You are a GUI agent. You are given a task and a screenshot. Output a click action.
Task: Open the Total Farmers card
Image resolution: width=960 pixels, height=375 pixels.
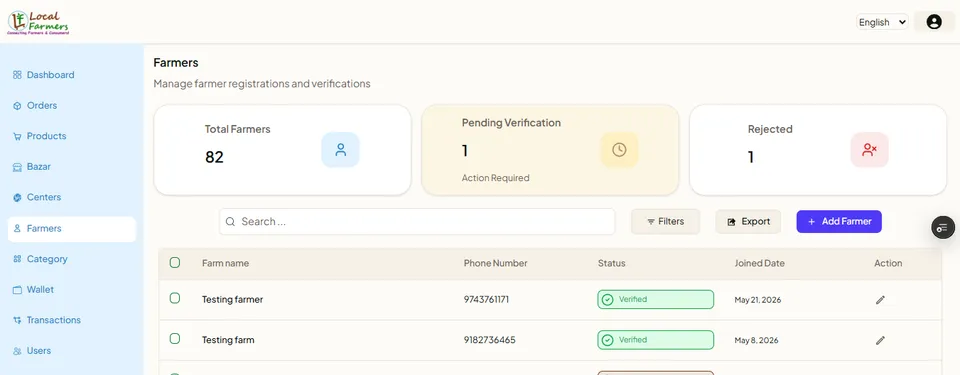point(282,150)
